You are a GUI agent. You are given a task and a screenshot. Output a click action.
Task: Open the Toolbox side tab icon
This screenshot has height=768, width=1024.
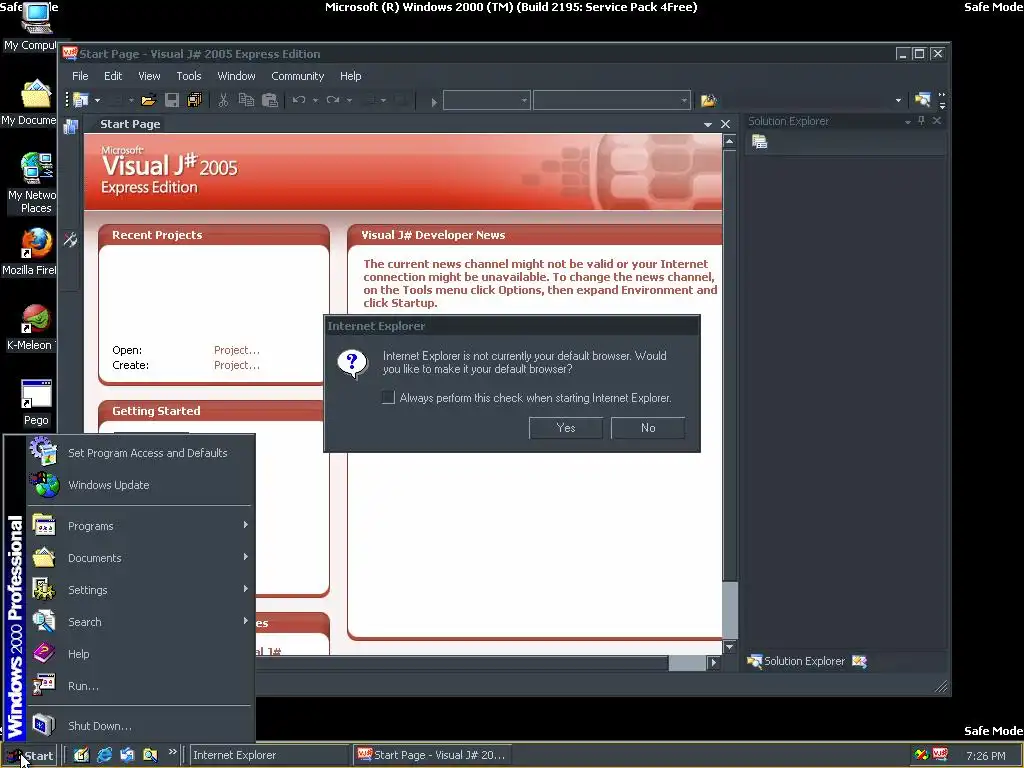point(70,240)
